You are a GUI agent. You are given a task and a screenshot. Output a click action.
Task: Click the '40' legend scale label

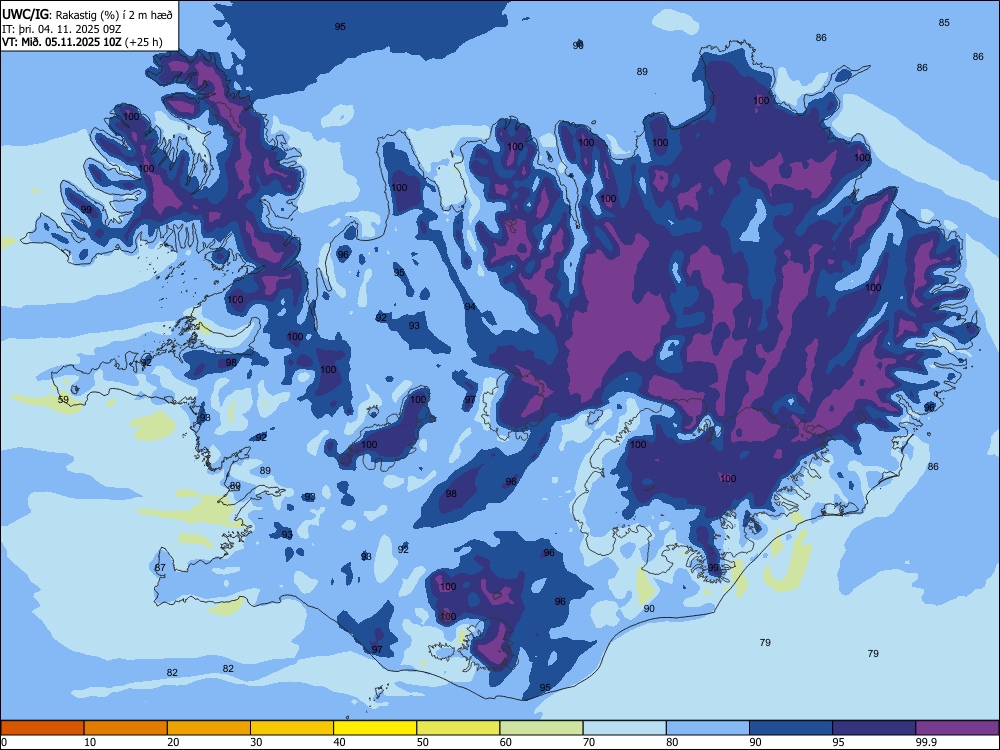pos(340,742)
